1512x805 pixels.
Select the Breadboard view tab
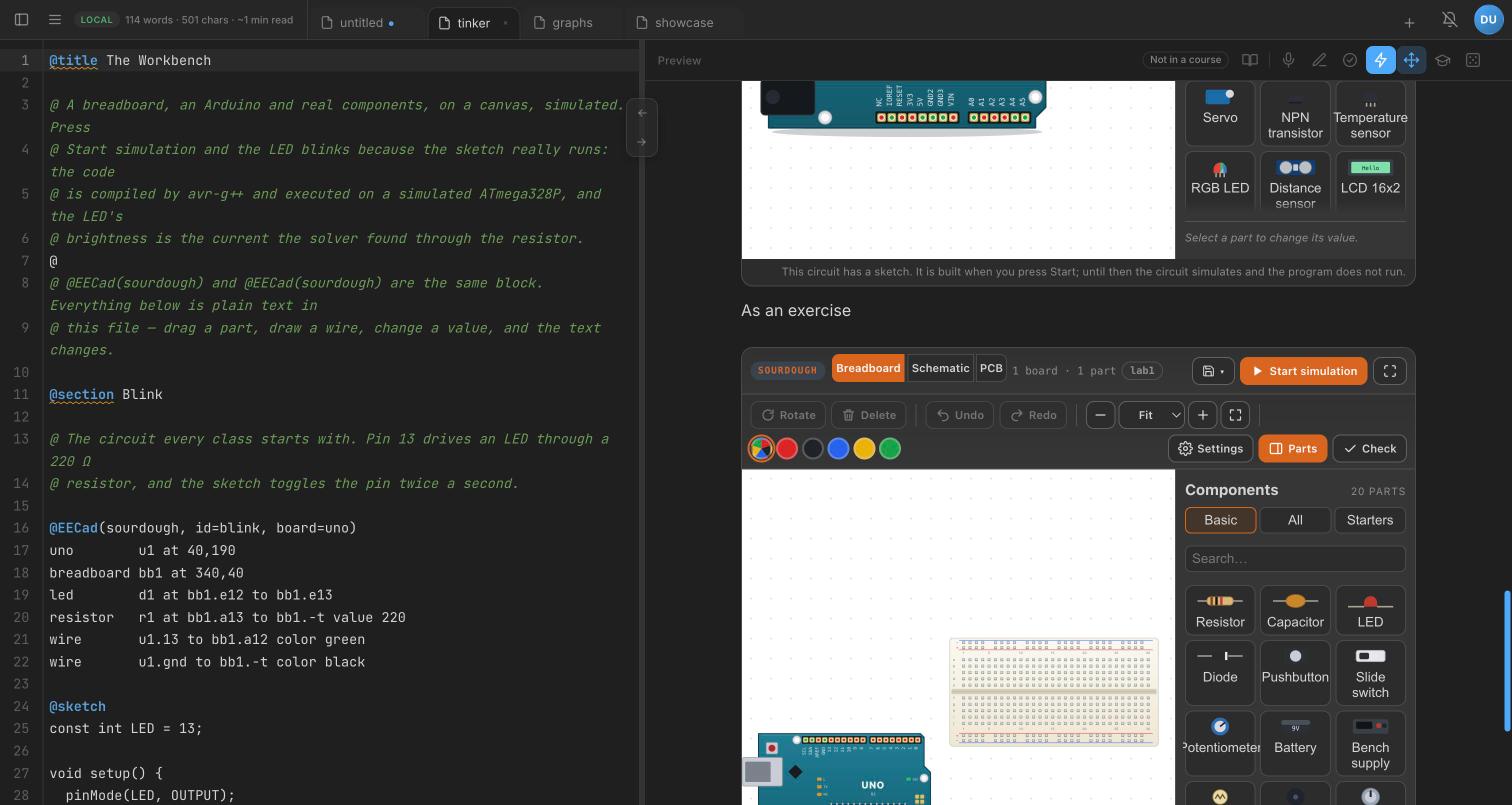pos(868,368)
